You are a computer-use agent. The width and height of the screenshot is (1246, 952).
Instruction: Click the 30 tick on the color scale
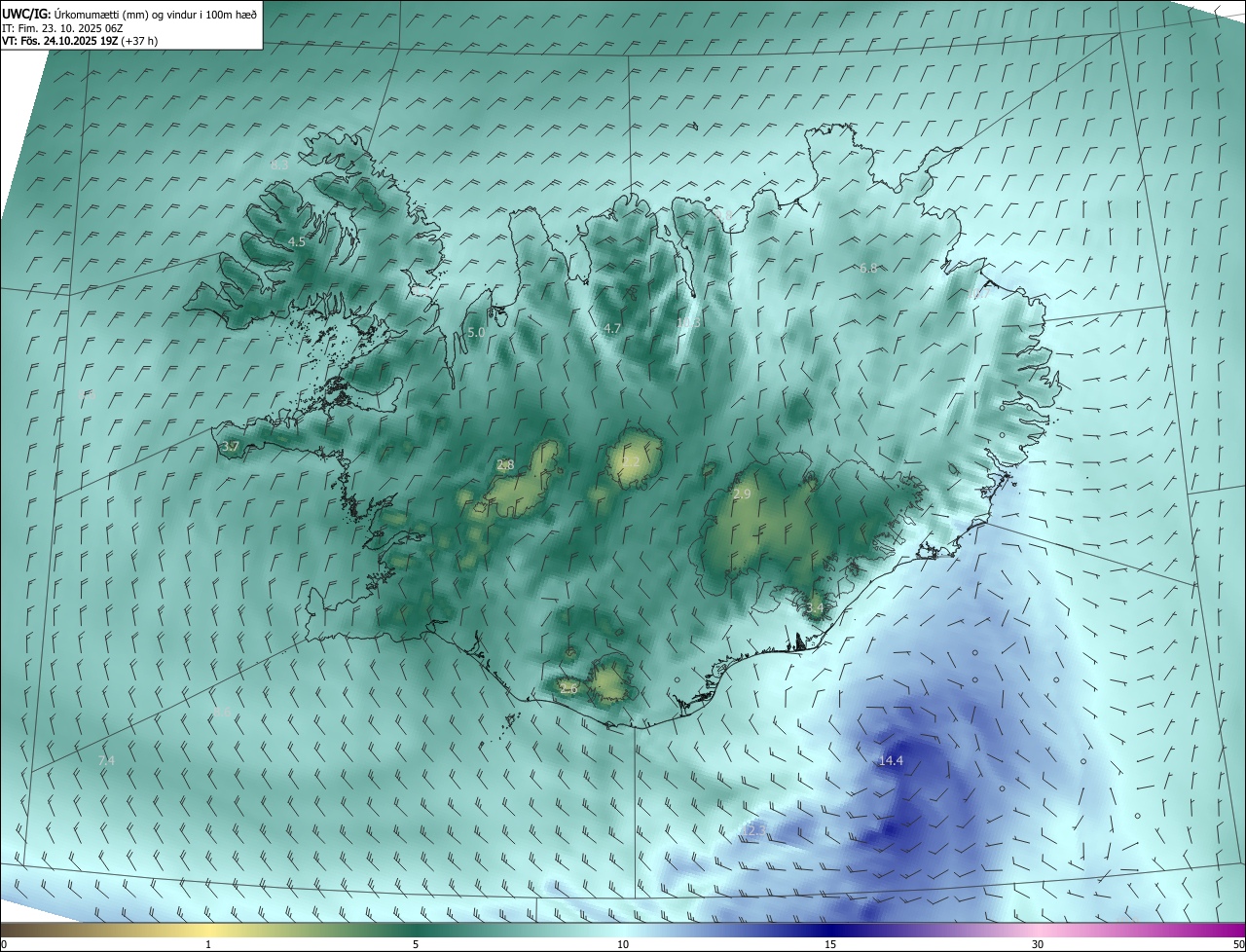(x=1038, y=944)
